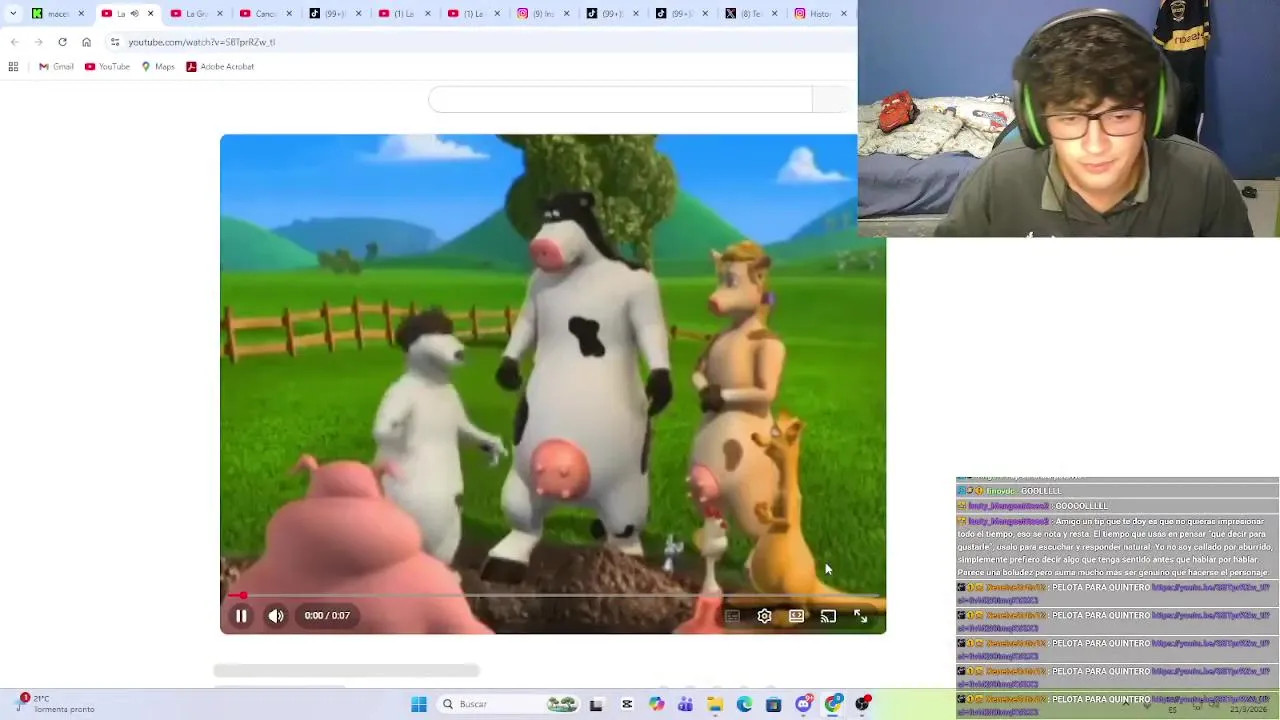The image size is (1280, 720).
Task: Reload the page
Action: (62, 42)
